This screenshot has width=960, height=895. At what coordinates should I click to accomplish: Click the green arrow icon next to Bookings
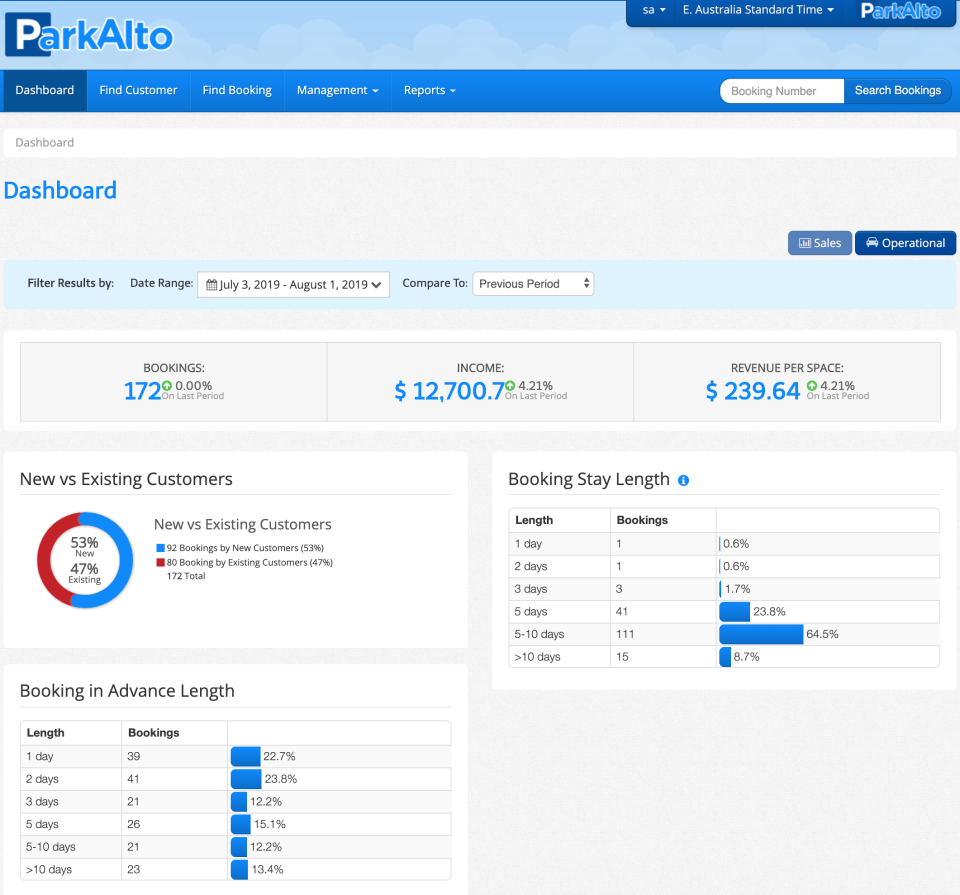pos(167,386)
